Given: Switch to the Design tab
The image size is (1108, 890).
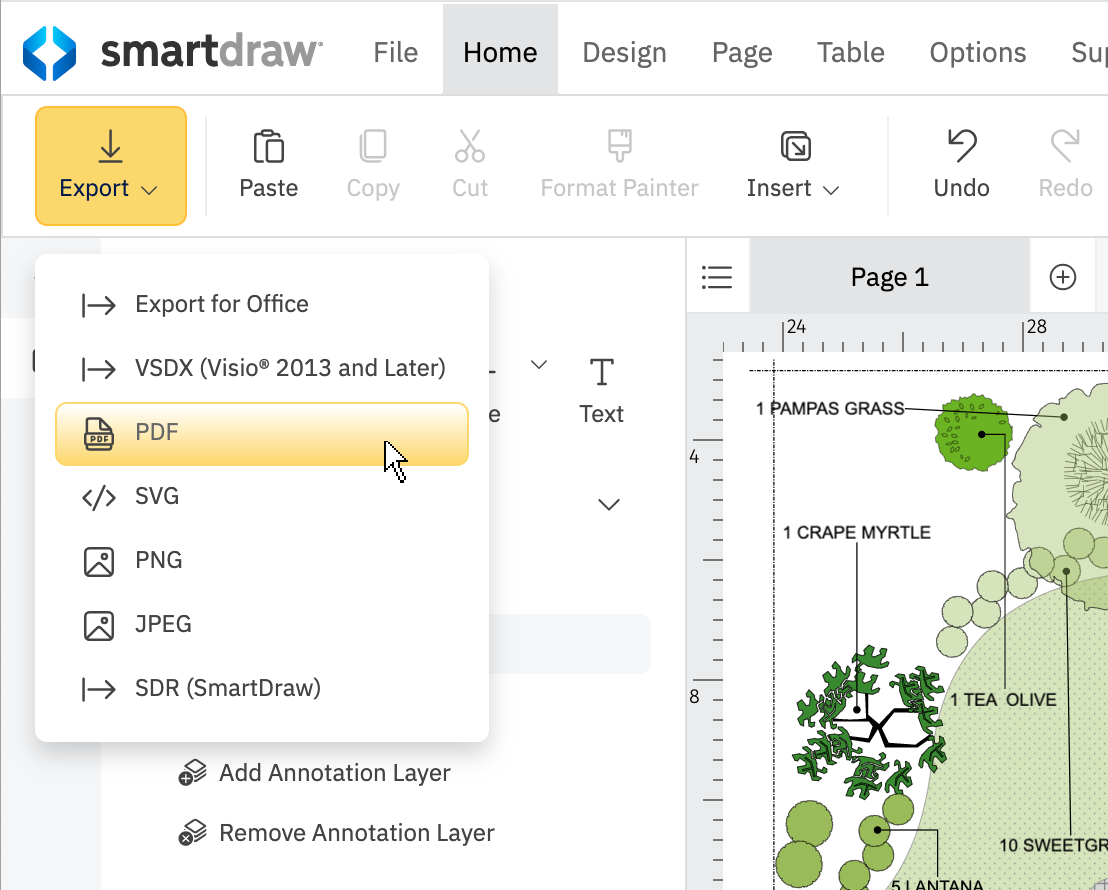Looking at the screenshot, I should pos(624,52).
